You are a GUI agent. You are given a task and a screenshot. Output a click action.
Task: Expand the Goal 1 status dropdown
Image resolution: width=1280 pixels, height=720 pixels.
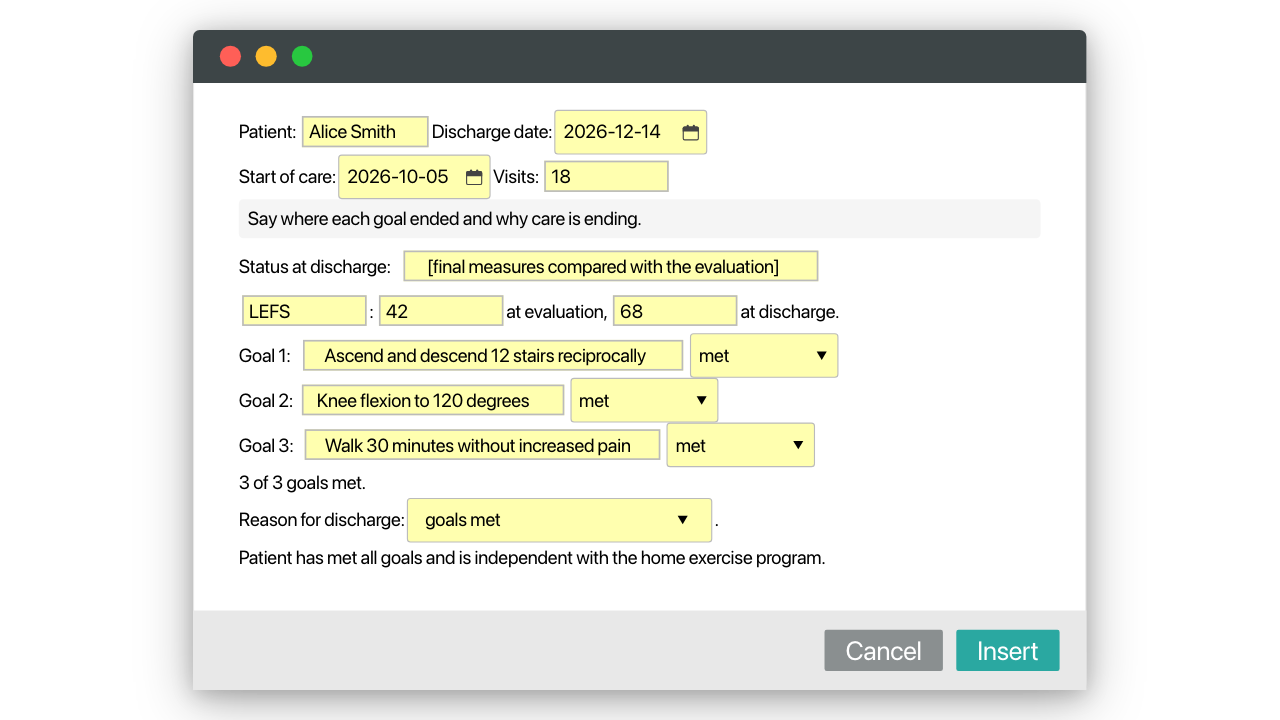764,356
